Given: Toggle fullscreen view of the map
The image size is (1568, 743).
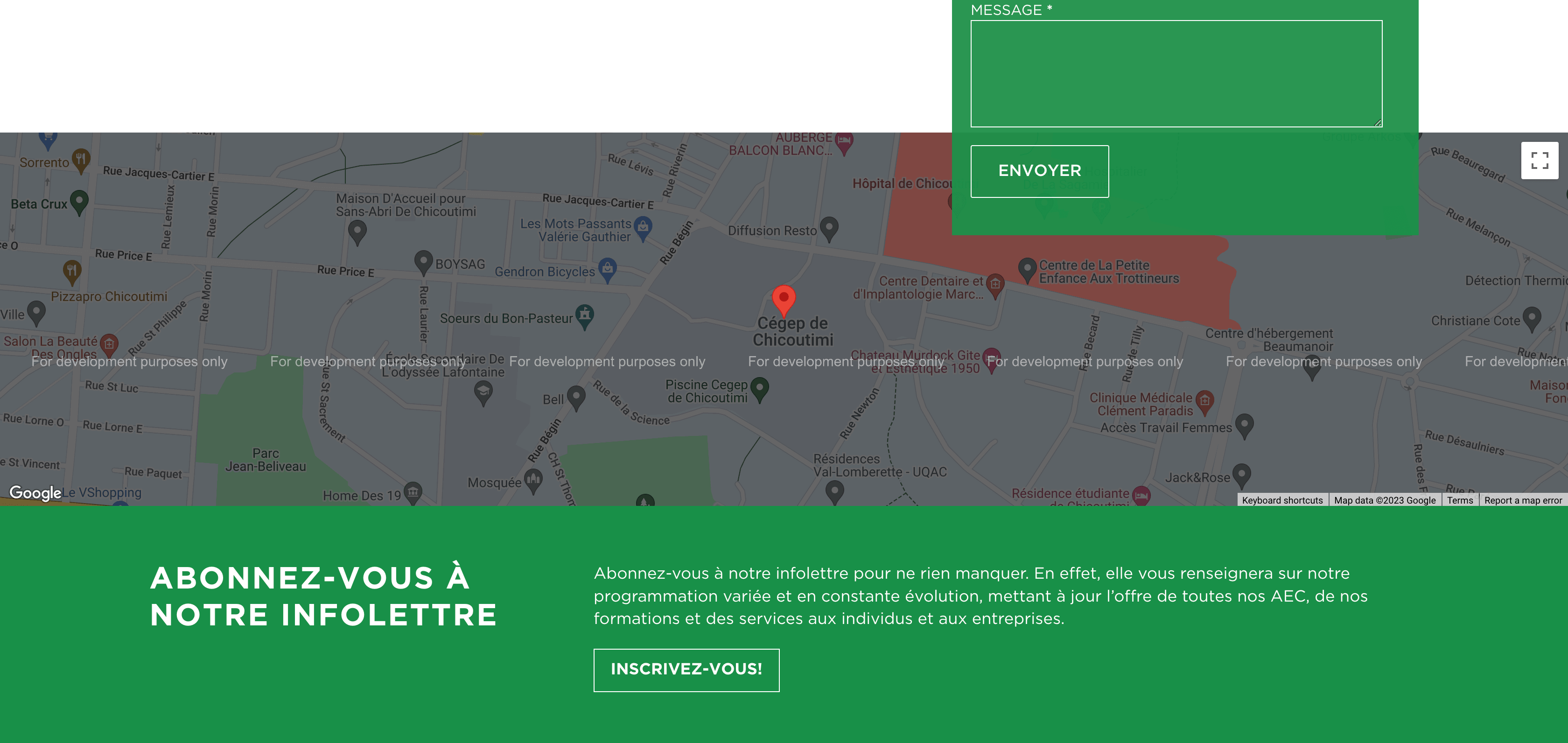Looking at the screenshot, I should (1540, 161).
